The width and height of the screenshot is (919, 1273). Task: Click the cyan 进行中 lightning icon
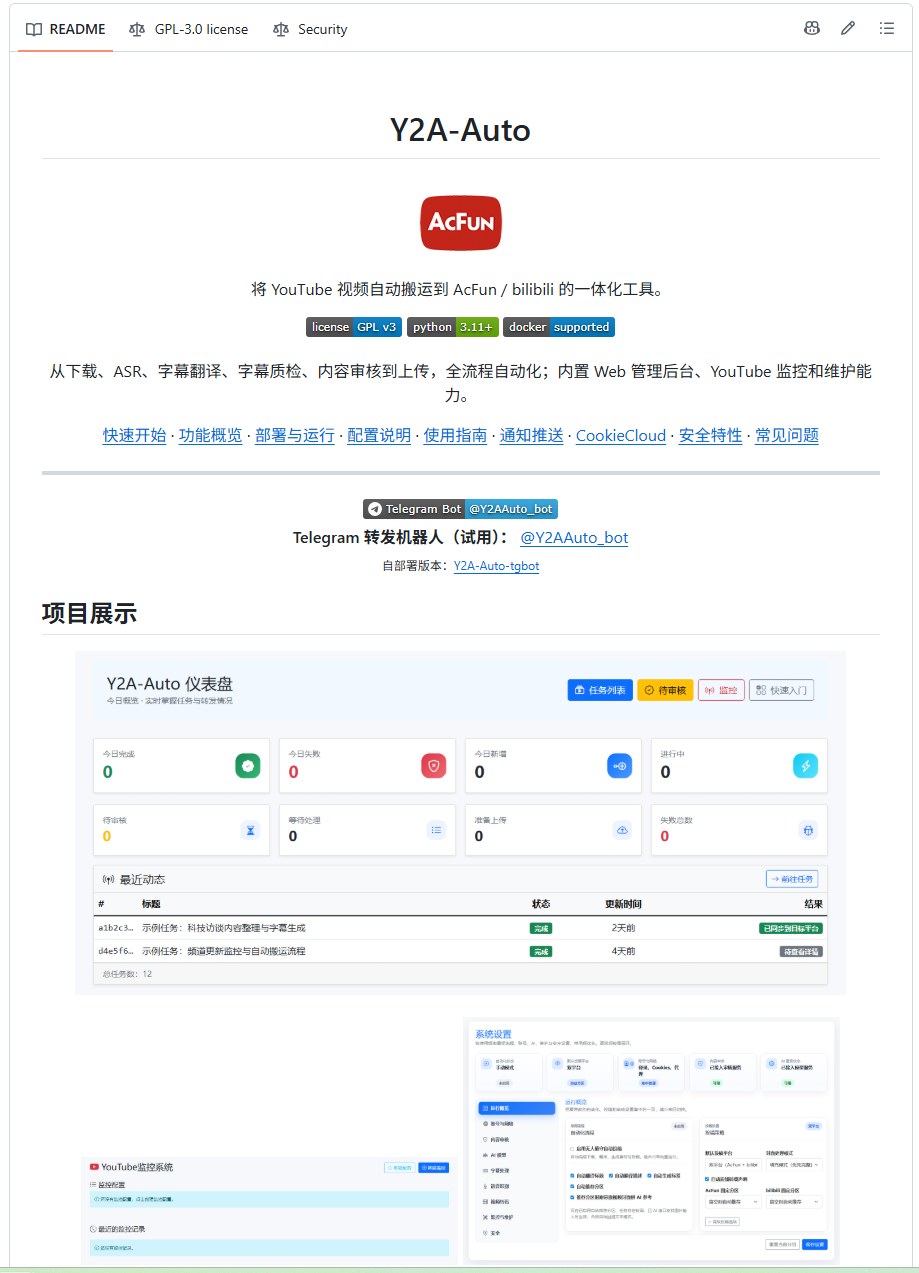[805, 766]
